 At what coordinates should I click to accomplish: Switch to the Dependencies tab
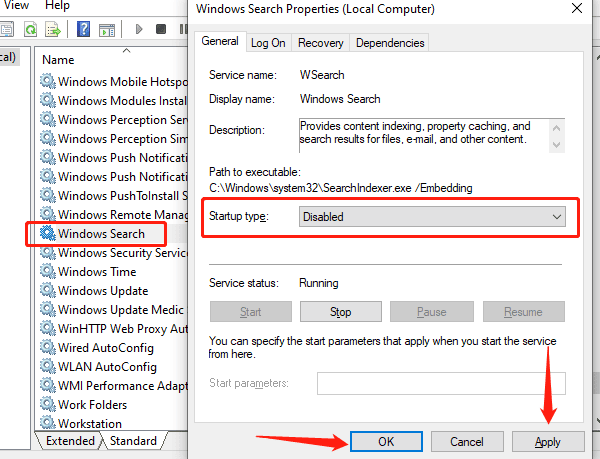tap(390, 43)
